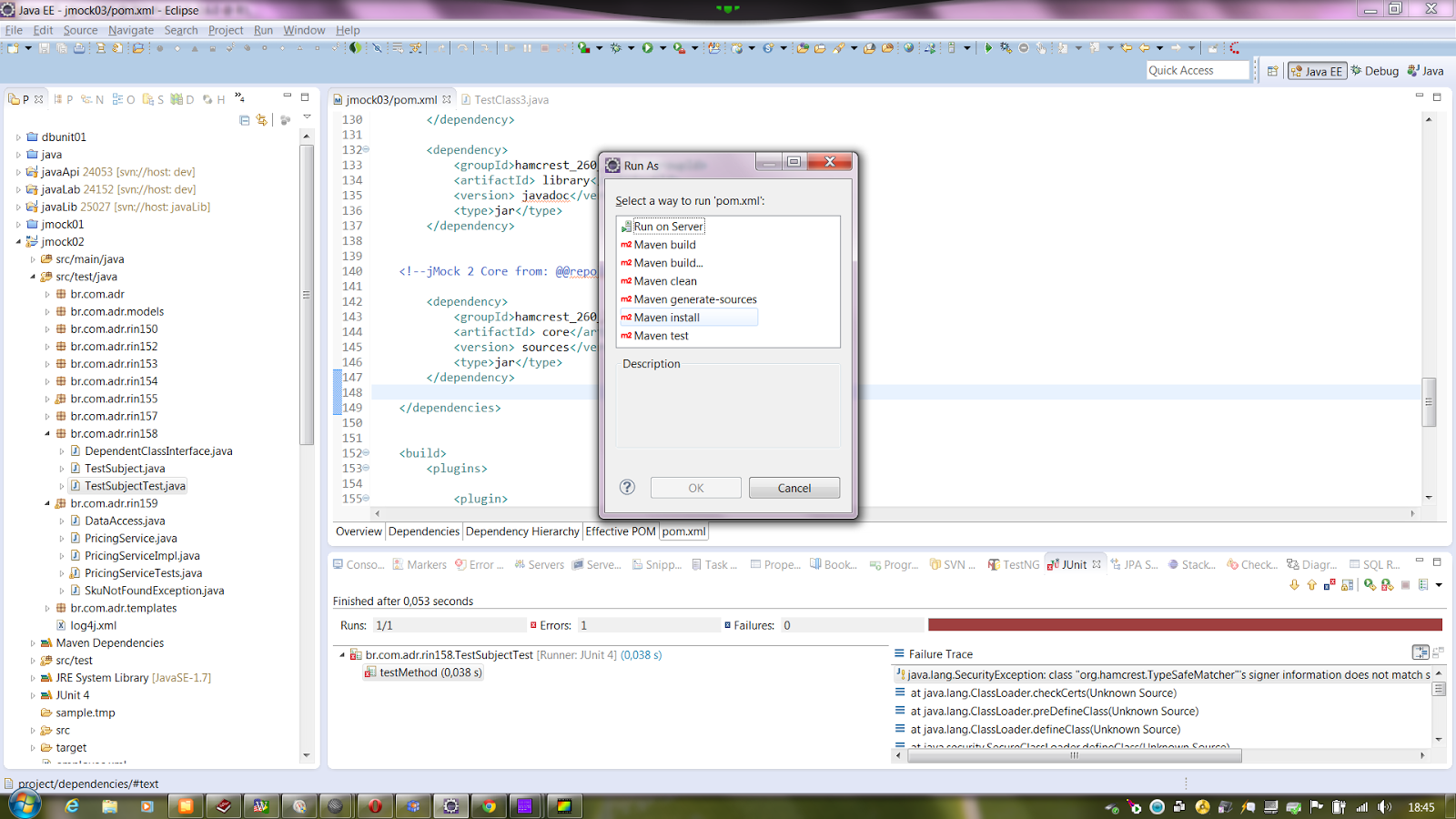Click the Open Perspective icon
Viewport: 1456px width, 819px height.
(1273, 71)
